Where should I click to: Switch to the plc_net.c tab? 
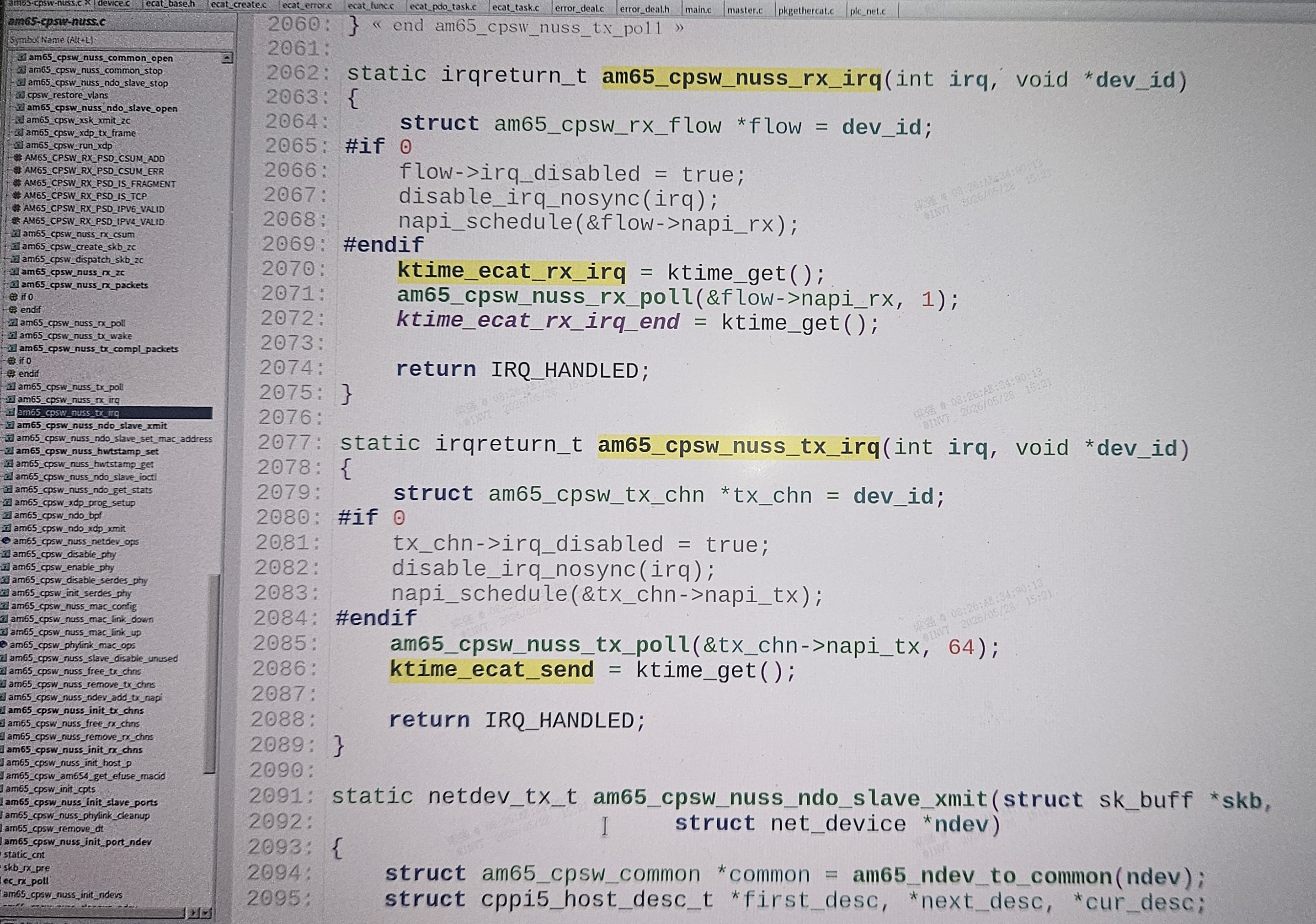(x=867, y=11)
